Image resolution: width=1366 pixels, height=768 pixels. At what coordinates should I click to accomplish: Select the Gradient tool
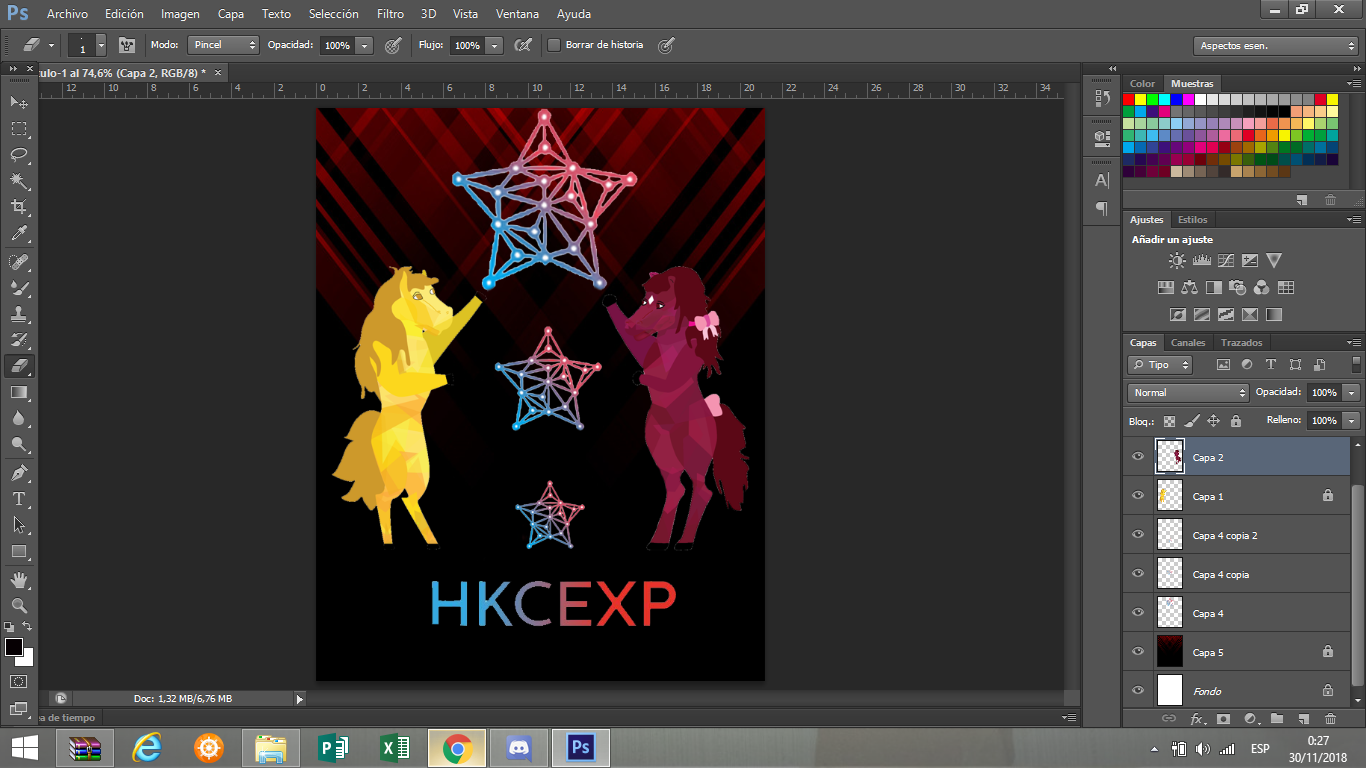(x=18, y=392)
